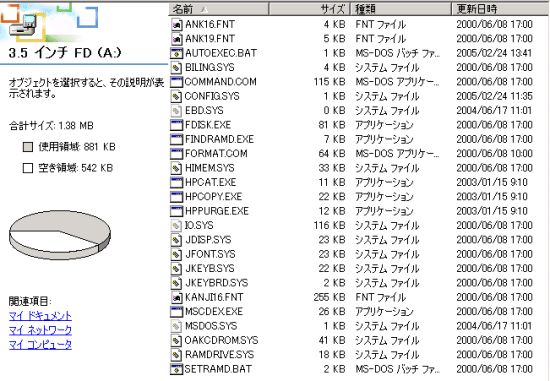Click the FDISK.EXE application icon
Screen dimensions: 550x381
[x=176, y=125]
